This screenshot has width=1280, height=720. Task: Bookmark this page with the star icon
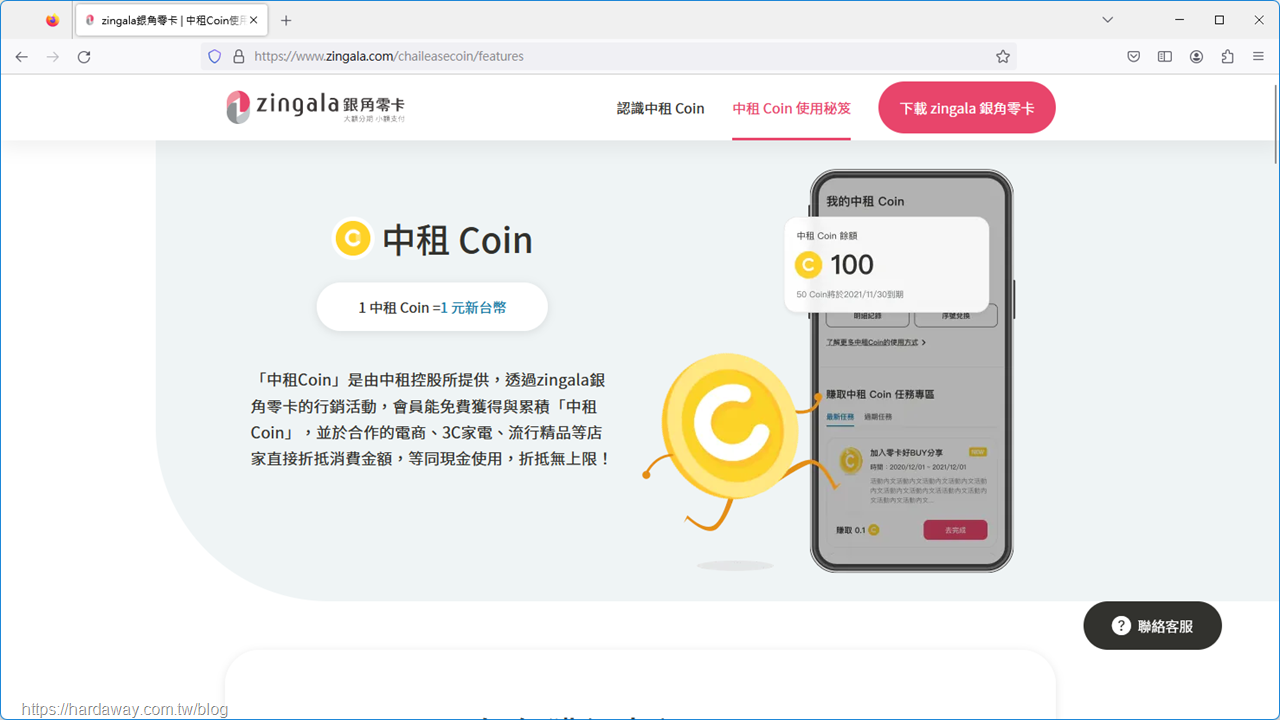pos(1003,57)
